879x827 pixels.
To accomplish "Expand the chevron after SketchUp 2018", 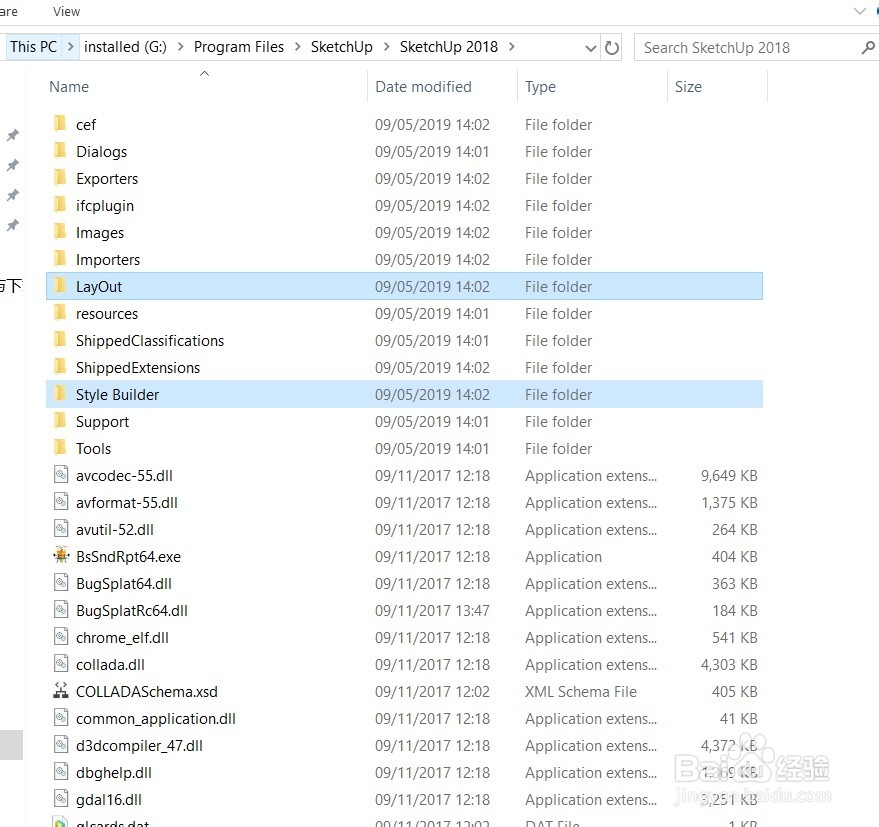I will tap(511, 47).
